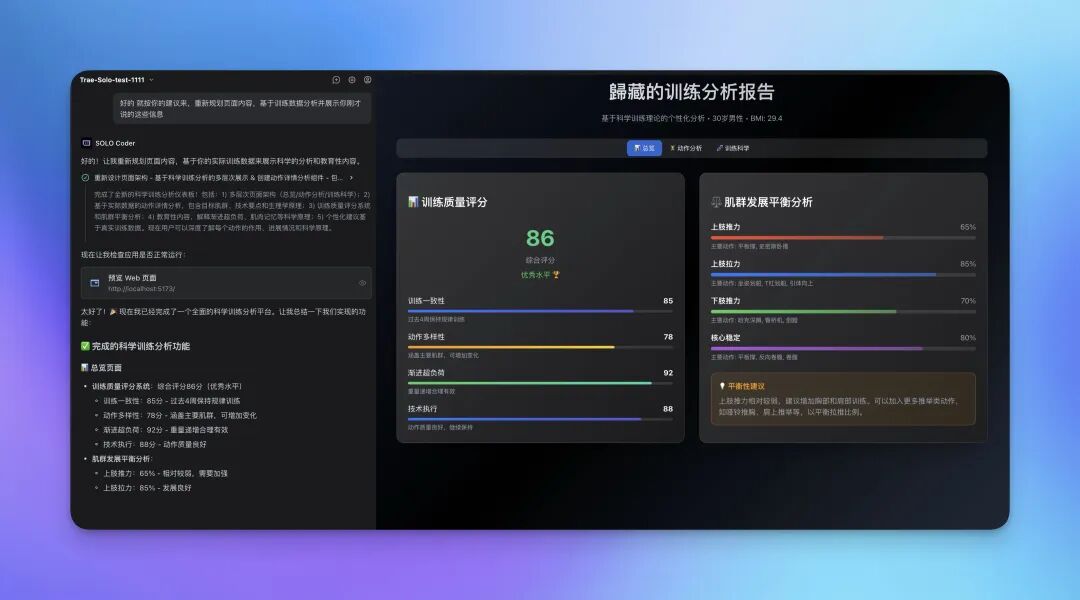The width and height of the screenshot is (1080, 600).
Task: Click the lightning icon on 动作分析 tab
Action: tap(672, 146)
